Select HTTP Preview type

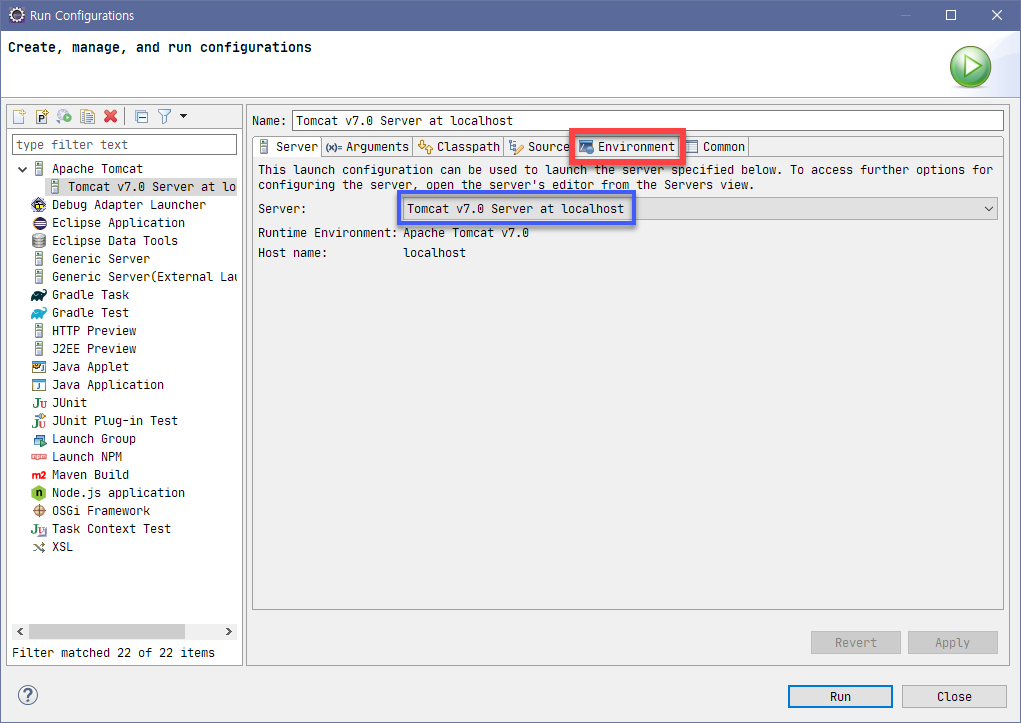point(94,331)
